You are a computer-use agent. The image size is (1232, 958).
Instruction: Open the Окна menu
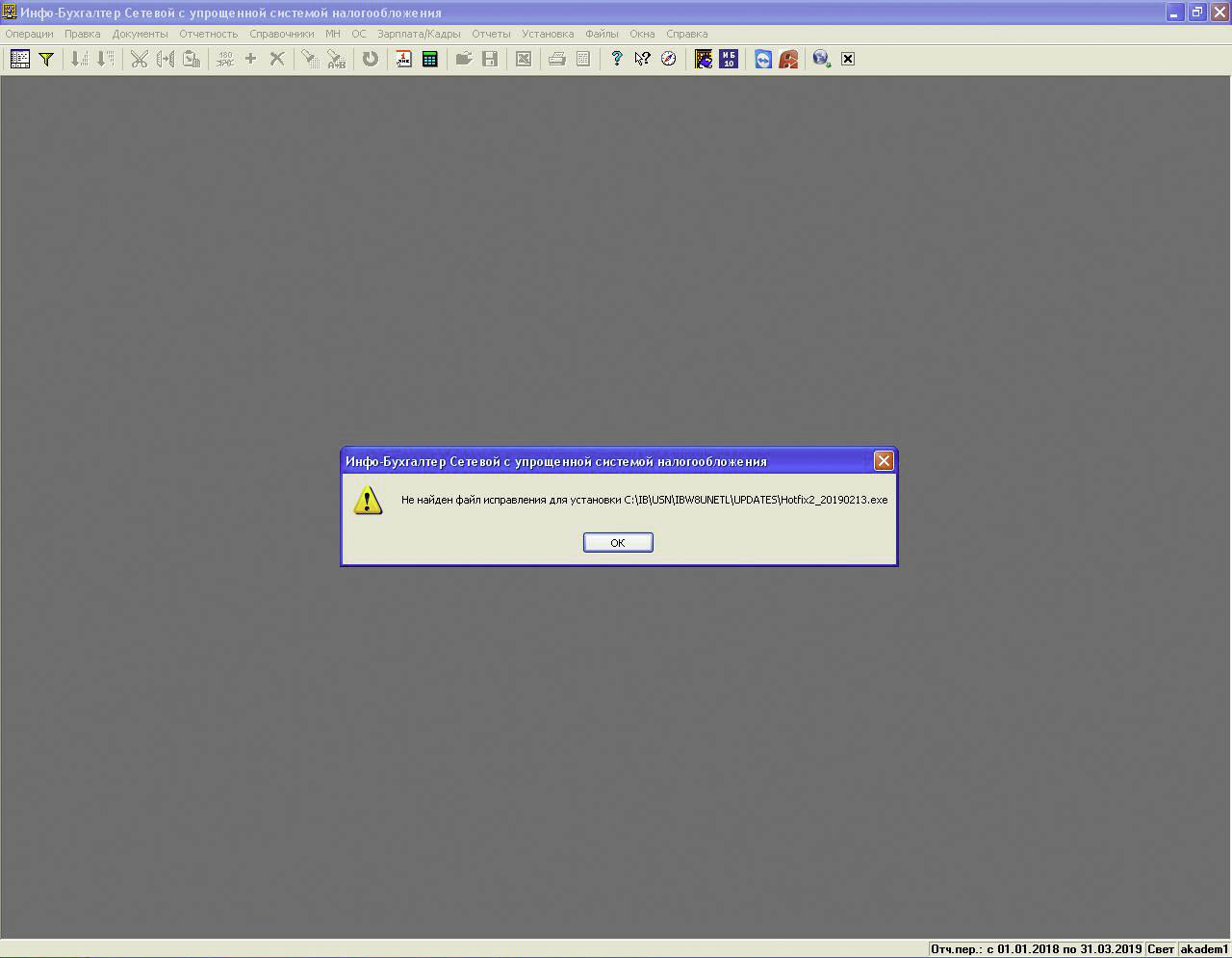point(642,34)
